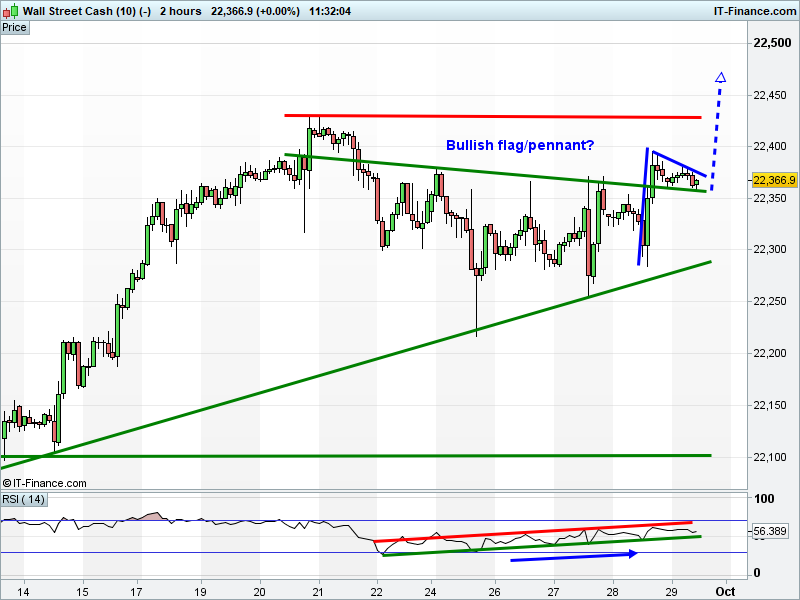The height and width of the screenshot is (600, 800).
Task: Click the date label 20 on the time axis
Action: [x=260, y=592]
